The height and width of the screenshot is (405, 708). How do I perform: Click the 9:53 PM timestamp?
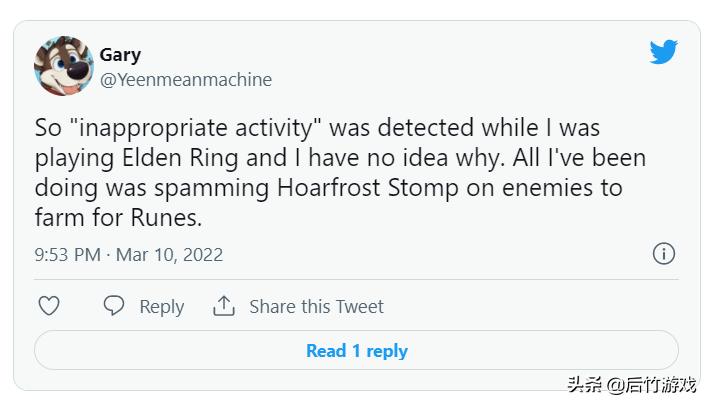(67, 255)
